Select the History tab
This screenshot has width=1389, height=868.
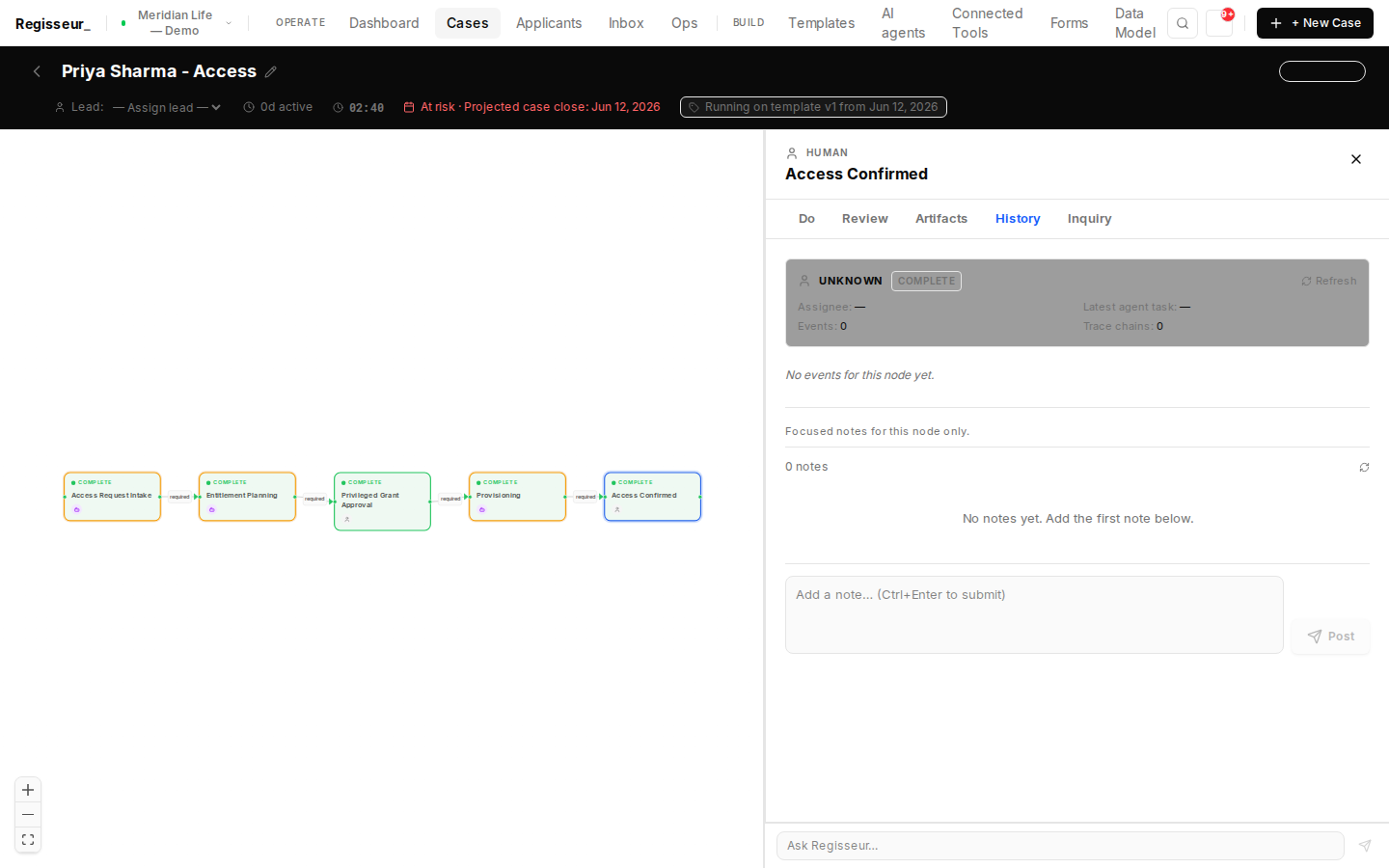[1018, 219]
